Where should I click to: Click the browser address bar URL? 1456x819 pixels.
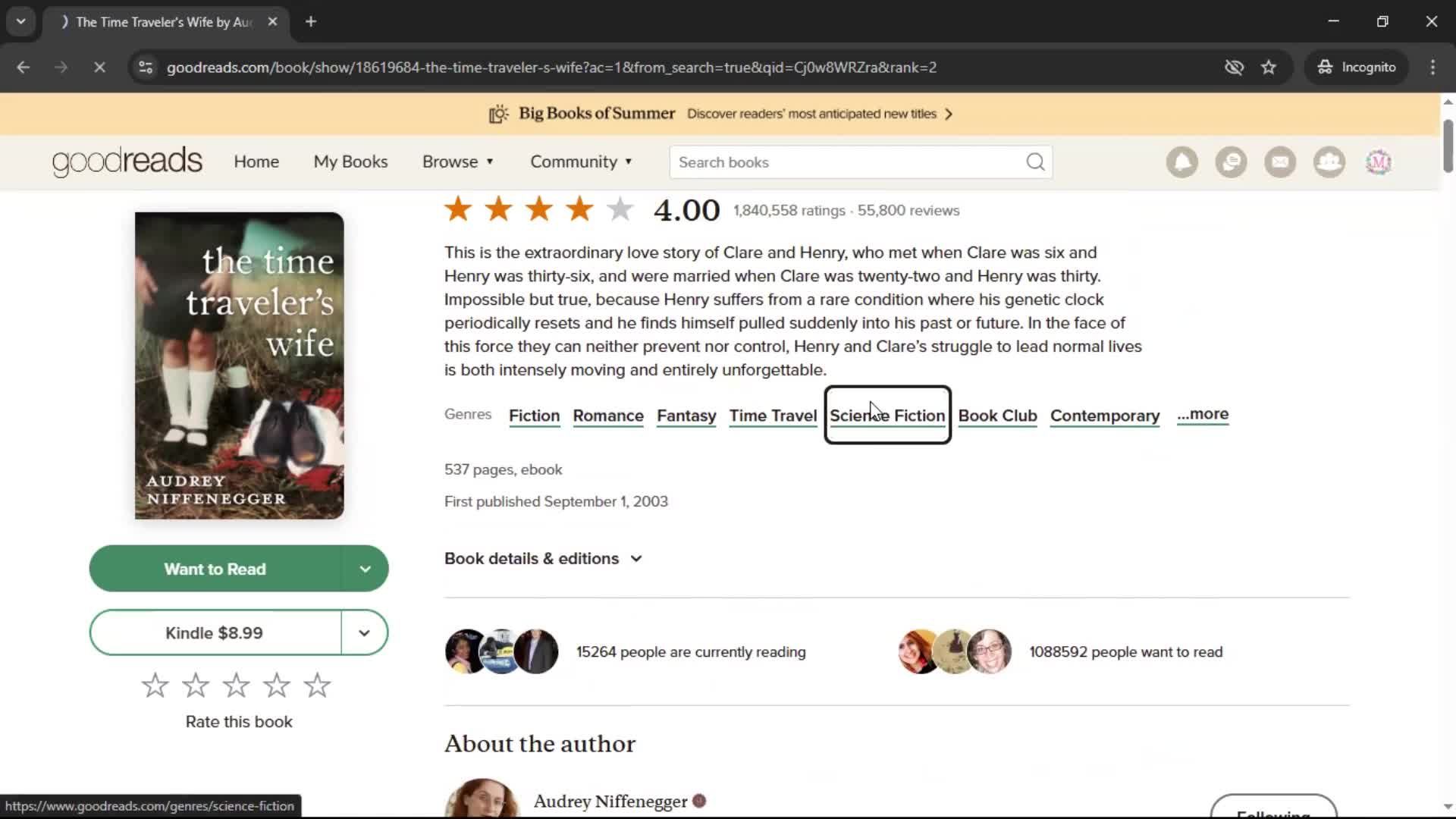551,67
